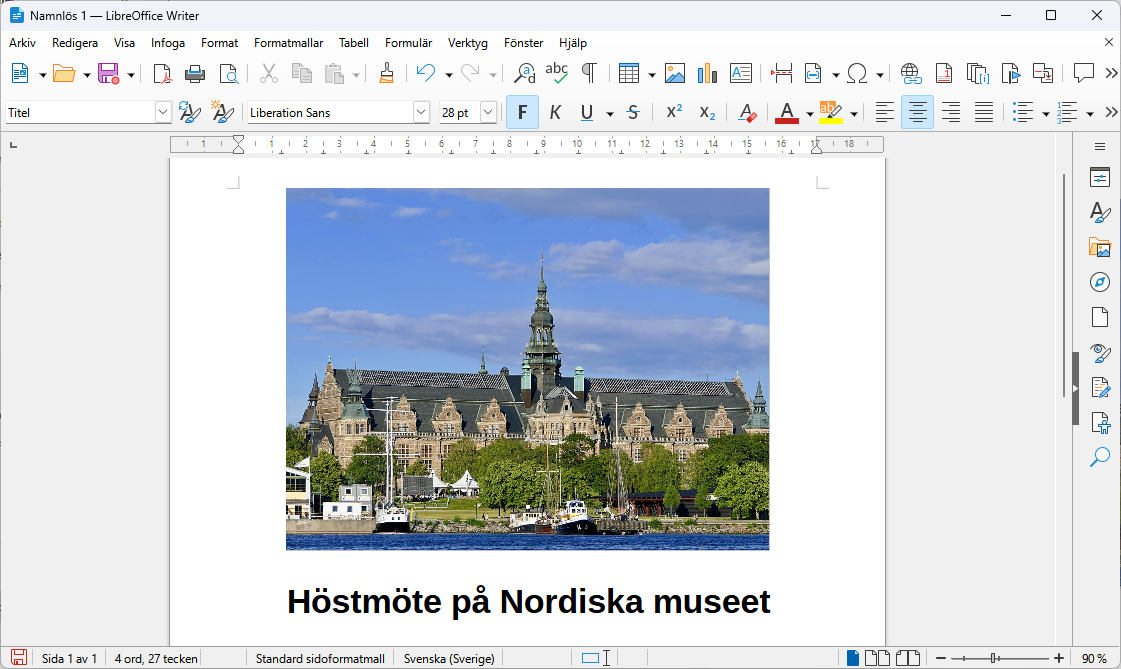Screen dimensions: 1121x669
Task: Enable italic formatting
Action: point(555,112)
